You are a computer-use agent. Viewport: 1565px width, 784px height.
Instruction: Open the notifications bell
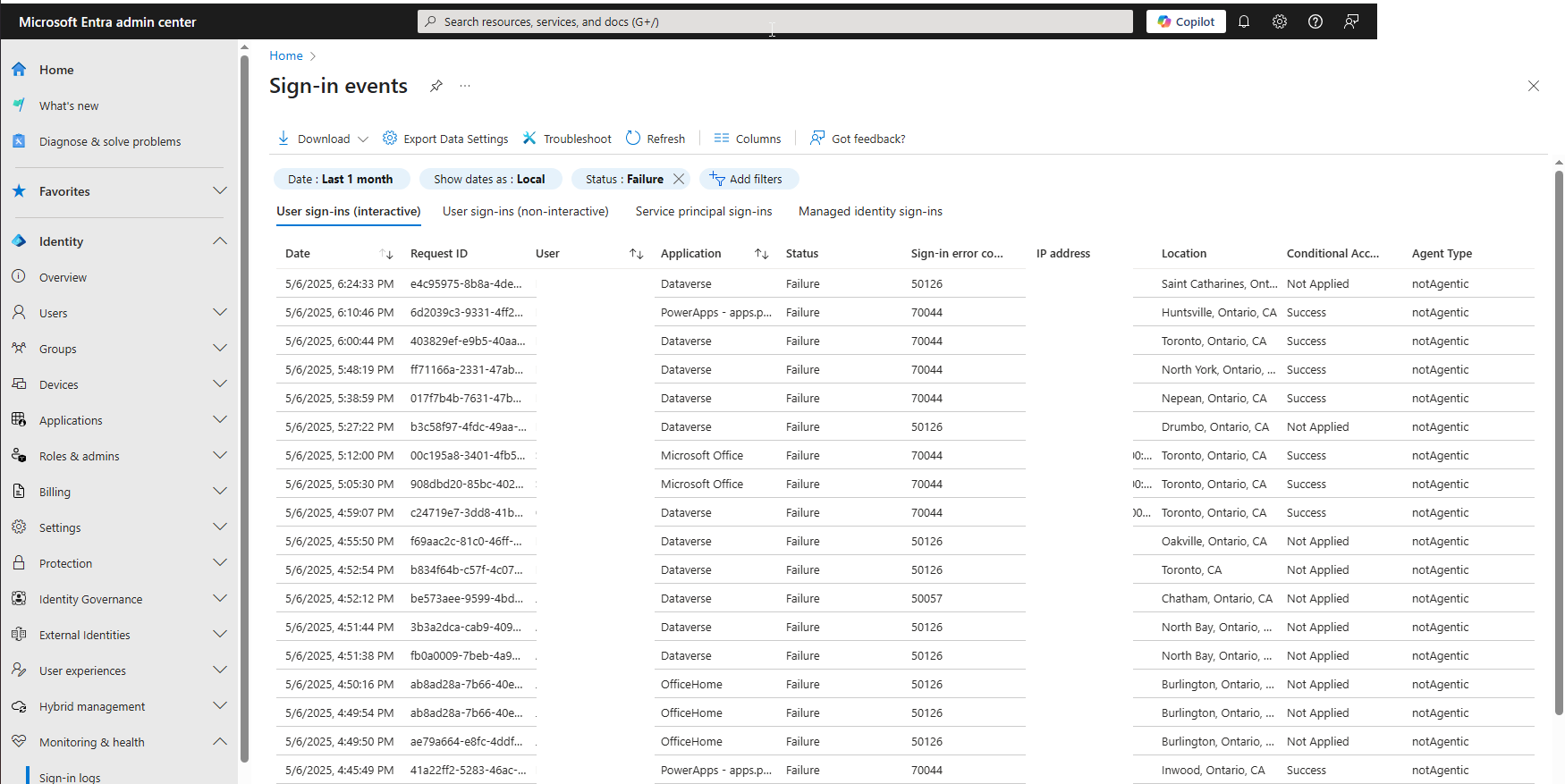point(1244,21)
